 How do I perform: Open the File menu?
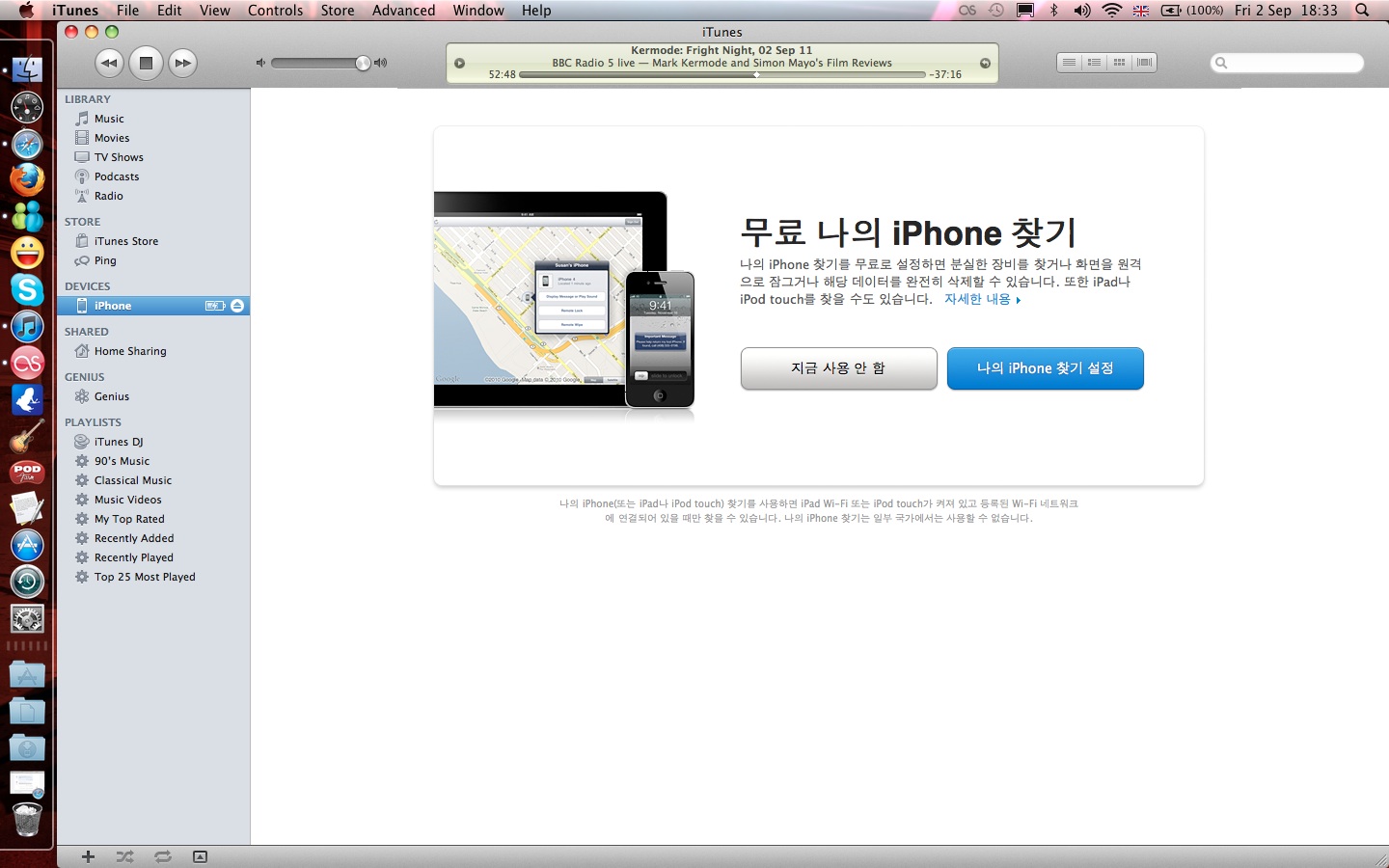[x=127, y=11]
